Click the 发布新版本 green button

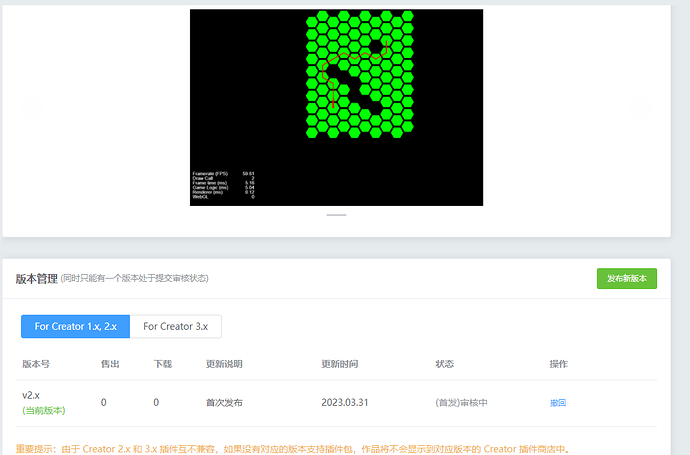(x=627, y=279)
